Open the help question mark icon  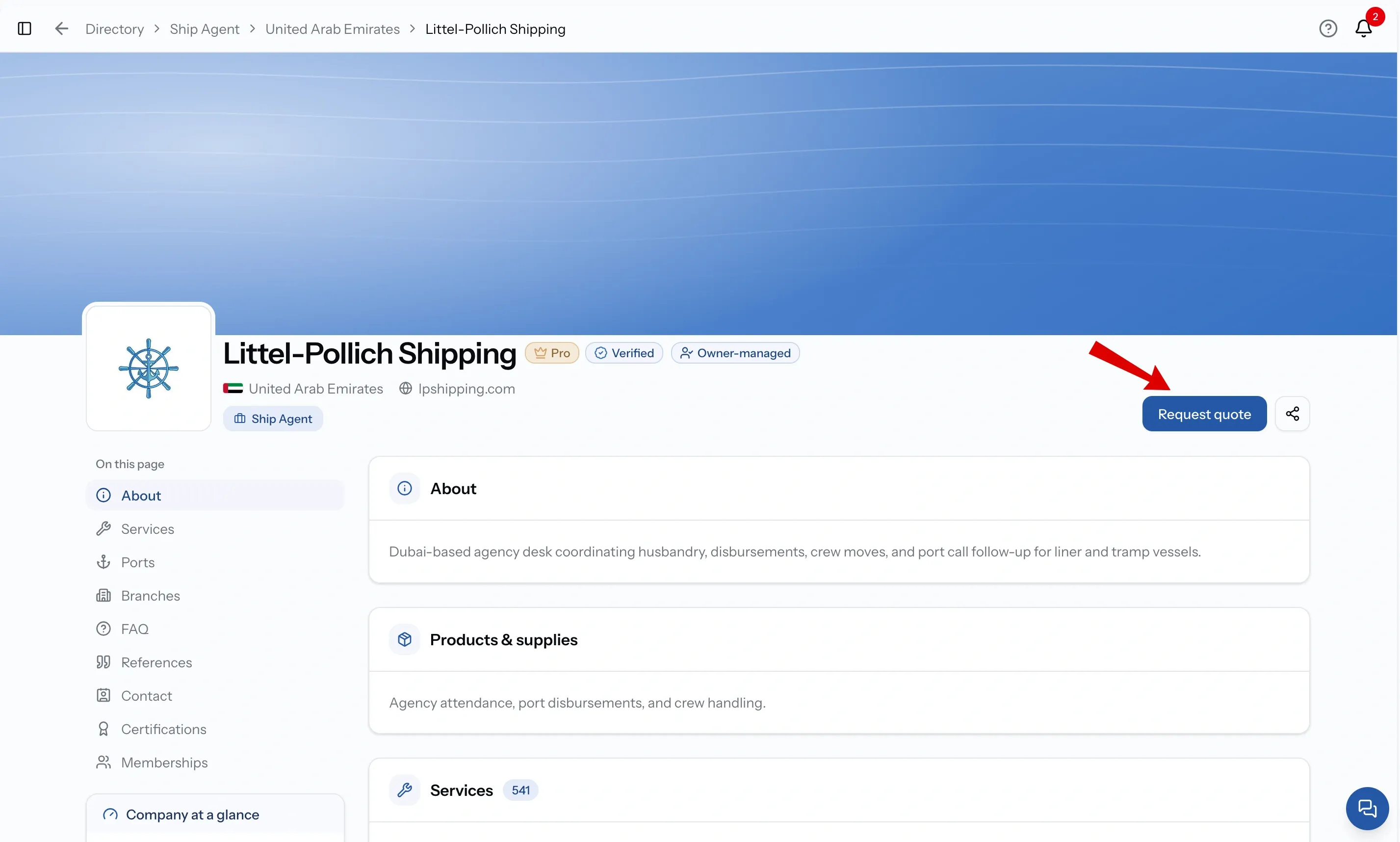(x=1328, y=28)
